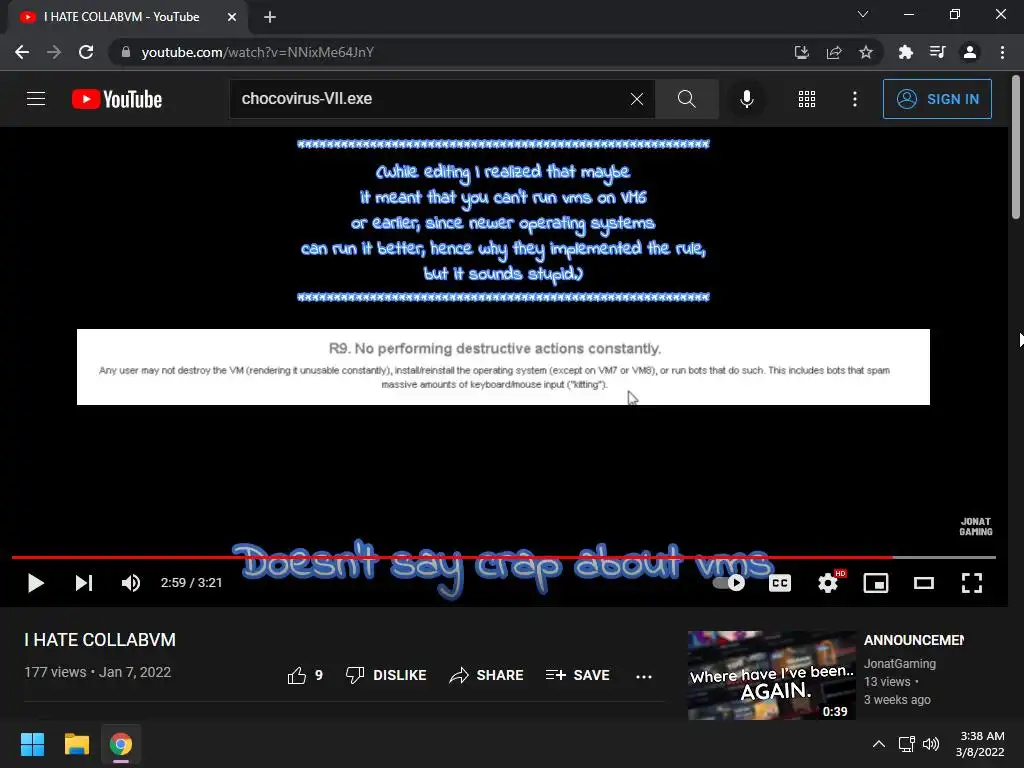View site information lock icon
Image resolution: width=1024 pixels, height=768 pixels.
tap(126, 52)
